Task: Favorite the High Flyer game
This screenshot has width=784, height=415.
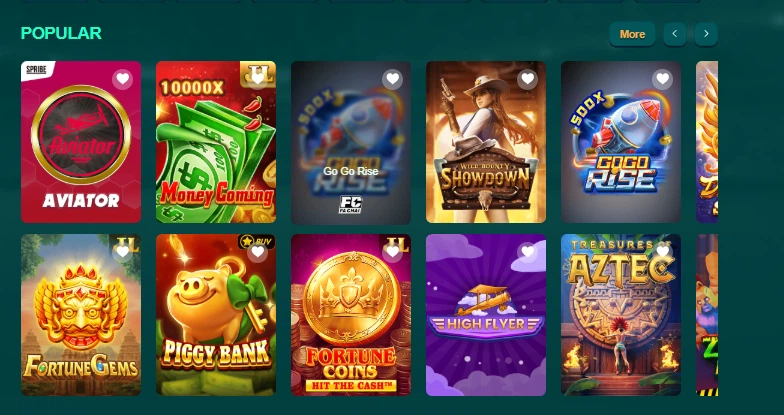Action: tap(528, 252)
